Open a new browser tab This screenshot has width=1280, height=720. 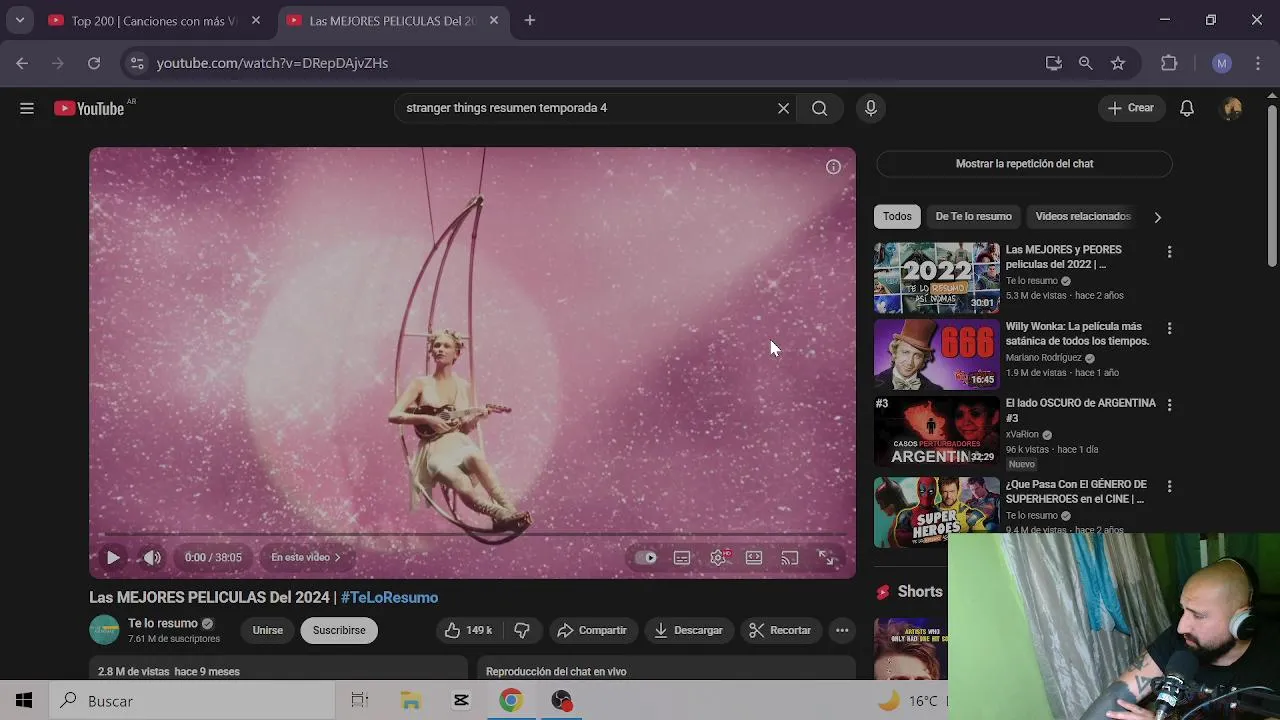[530, 20]
